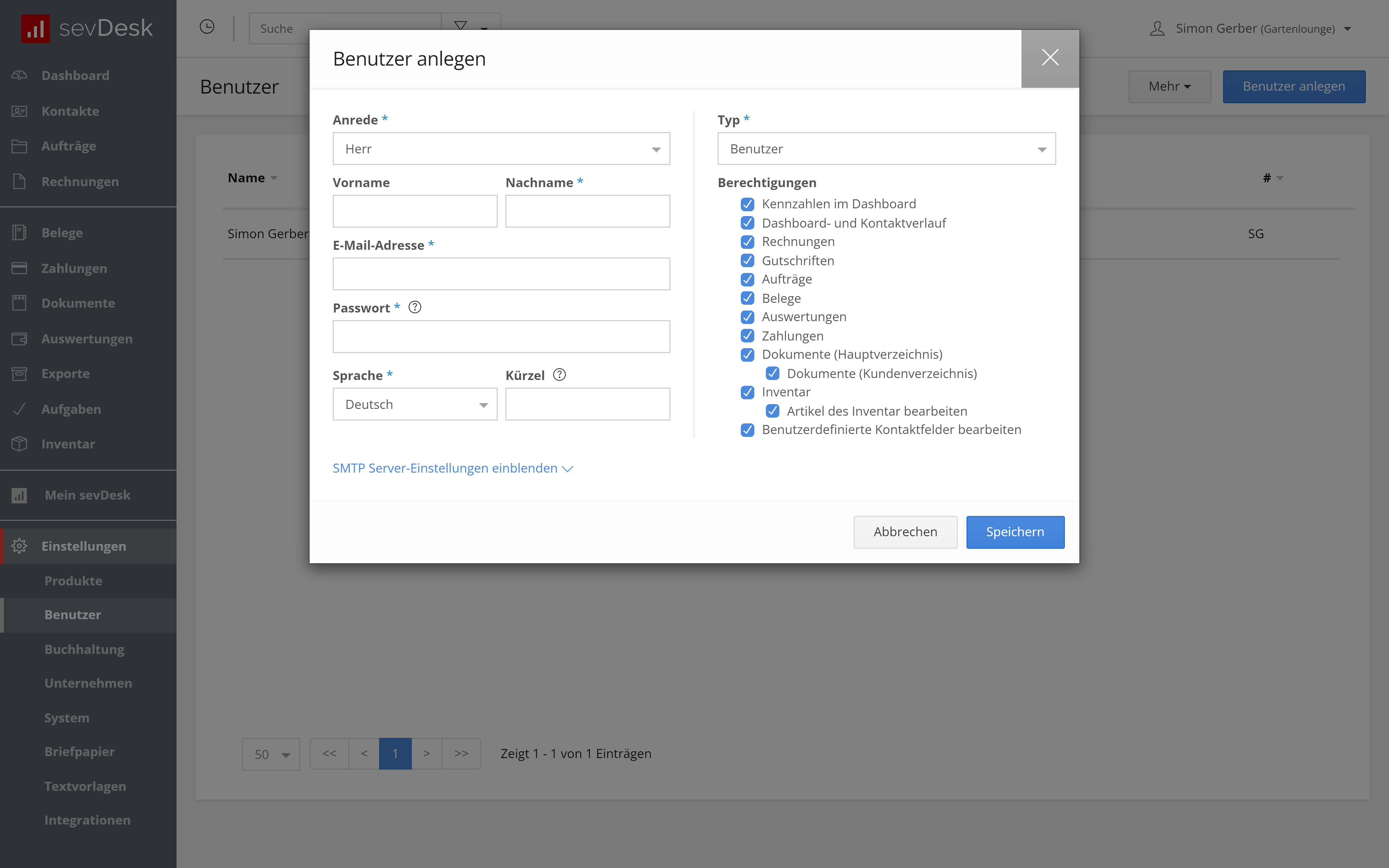The height and width of the screenshot is (868, 1389).
Task: Open Textvorlagen settings submenu item
Action: click(x=86, y=786)
